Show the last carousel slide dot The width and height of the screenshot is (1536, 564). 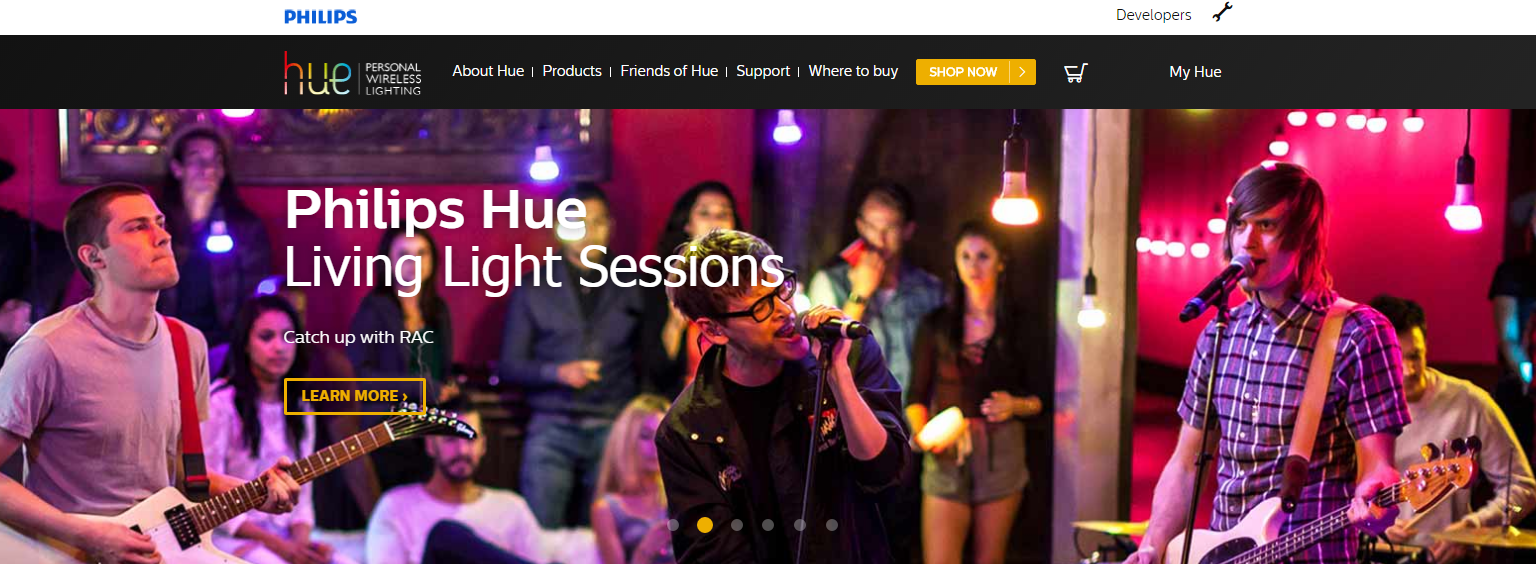pyautogui.click(x=832, y=525)
